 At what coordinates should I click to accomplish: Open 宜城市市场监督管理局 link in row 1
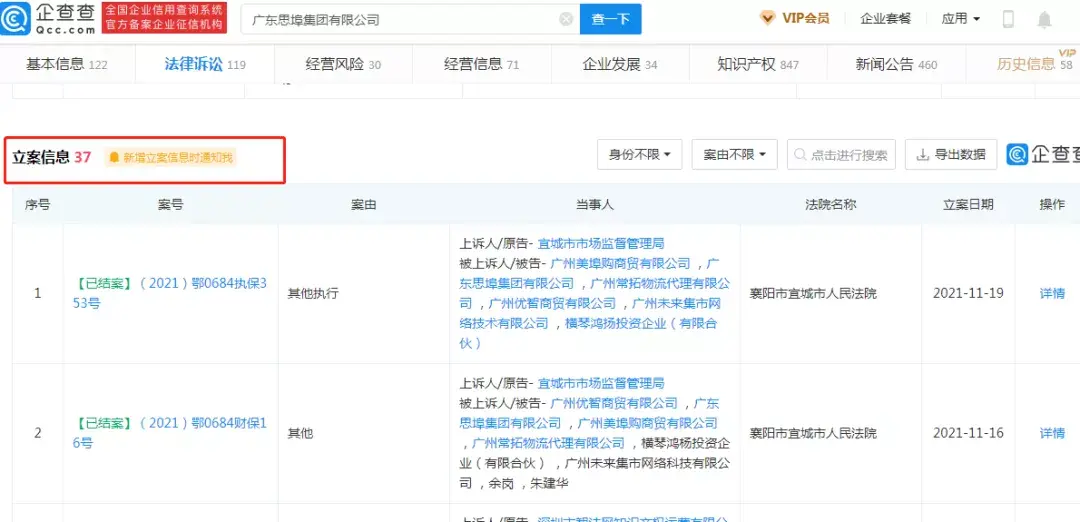coord(600,243)
